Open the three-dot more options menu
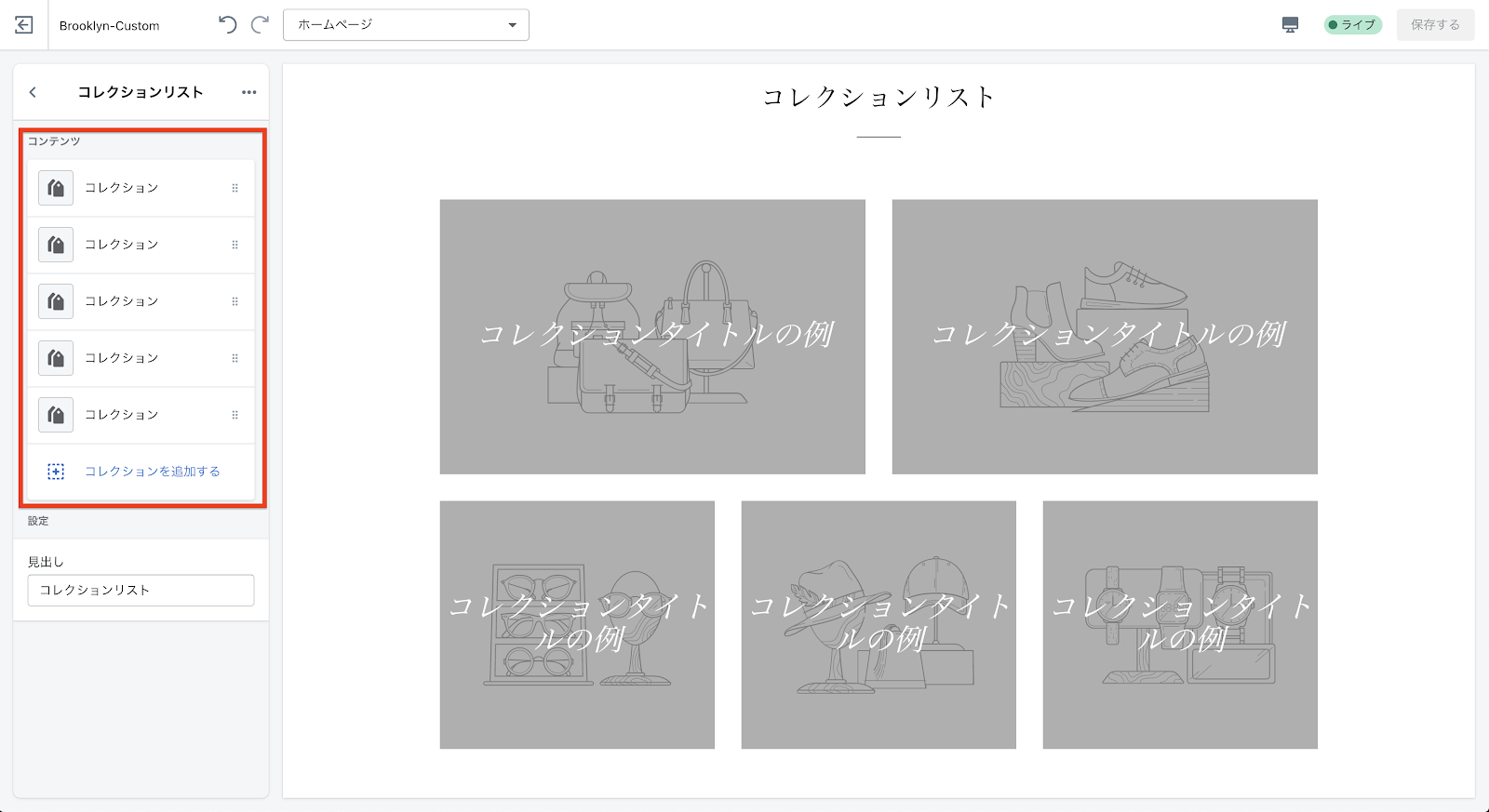Screen dimensions: 1489x812 (248, 92)
